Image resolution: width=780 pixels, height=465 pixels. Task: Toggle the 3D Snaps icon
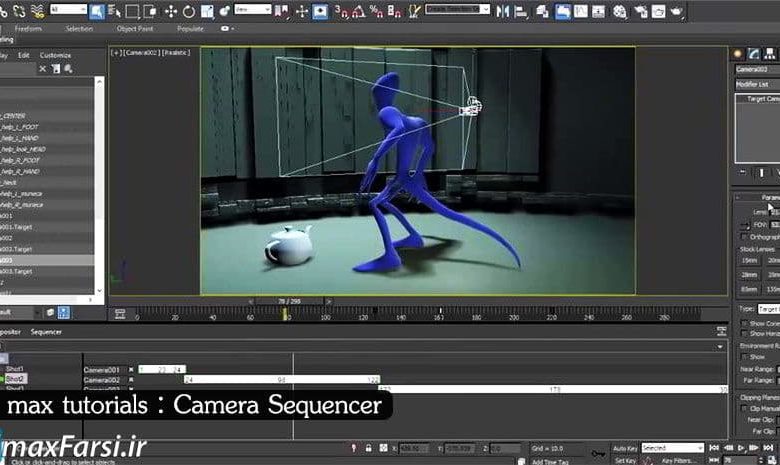[341, 11]
